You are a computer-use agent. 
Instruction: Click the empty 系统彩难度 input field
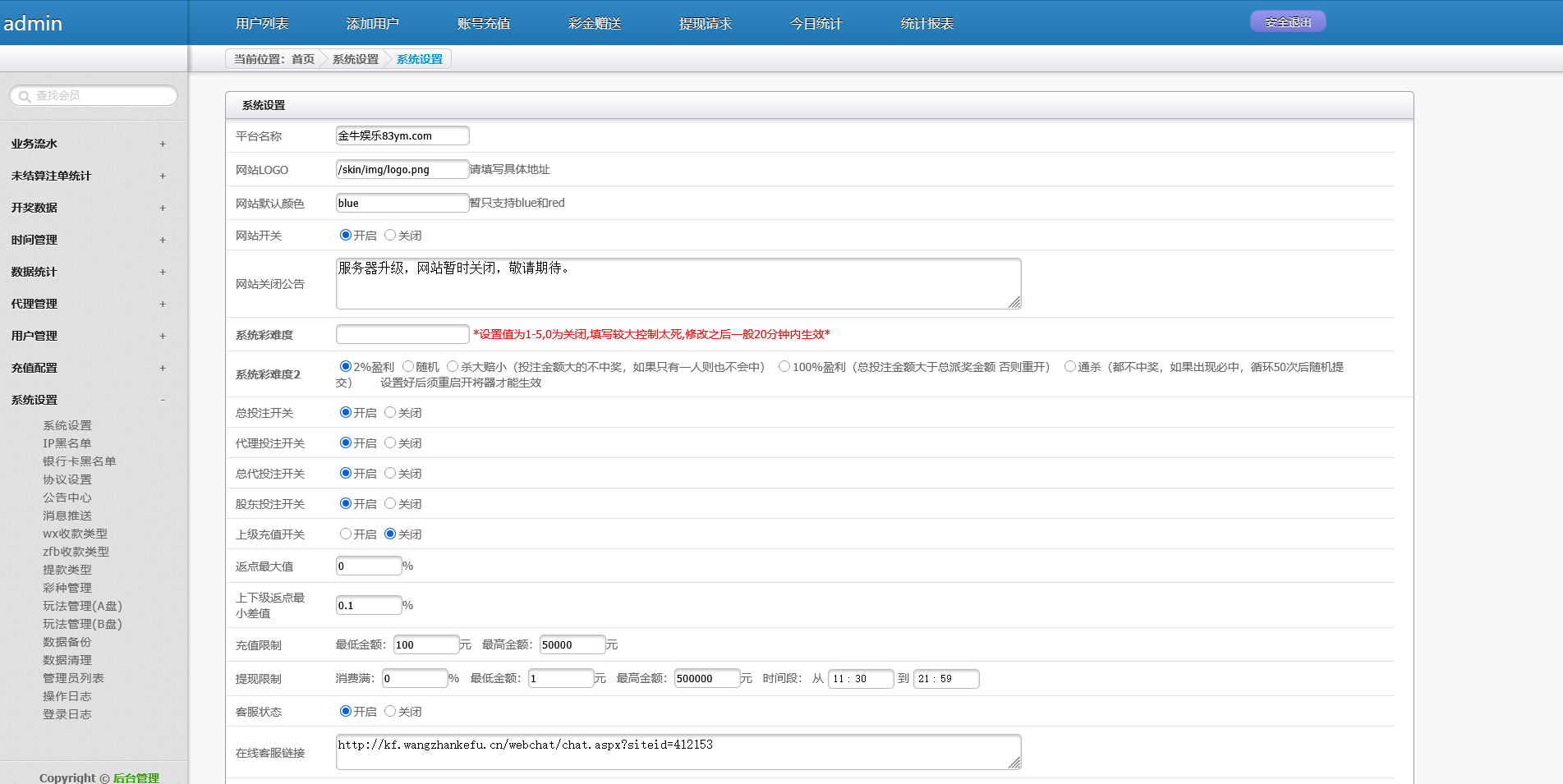(x=402, y=334)
